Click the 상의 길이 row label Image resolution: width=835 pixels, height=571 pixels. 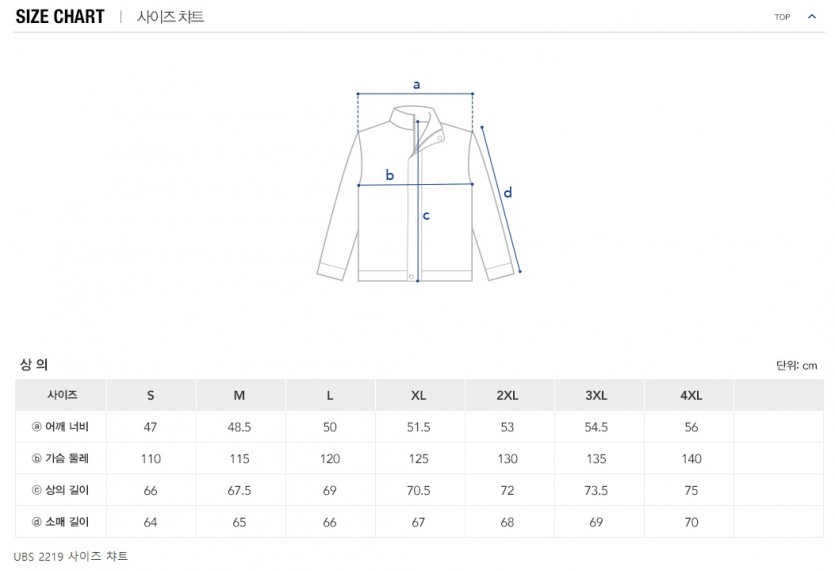pos(61,490)
